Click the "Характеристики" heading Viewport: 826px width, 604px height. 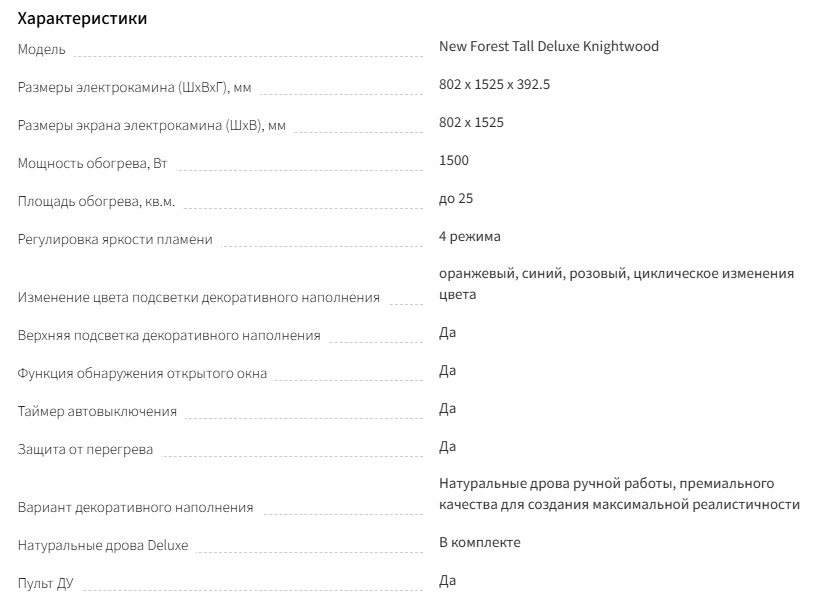[83, 19]
